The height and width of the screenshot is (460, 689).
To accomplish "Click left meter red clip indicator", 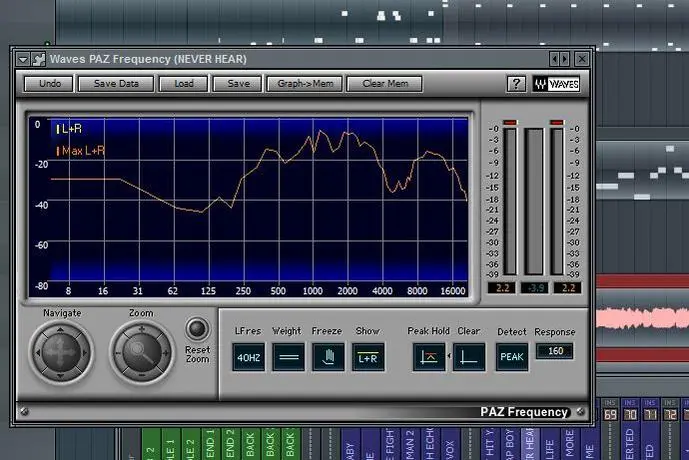I will [510, 123].
